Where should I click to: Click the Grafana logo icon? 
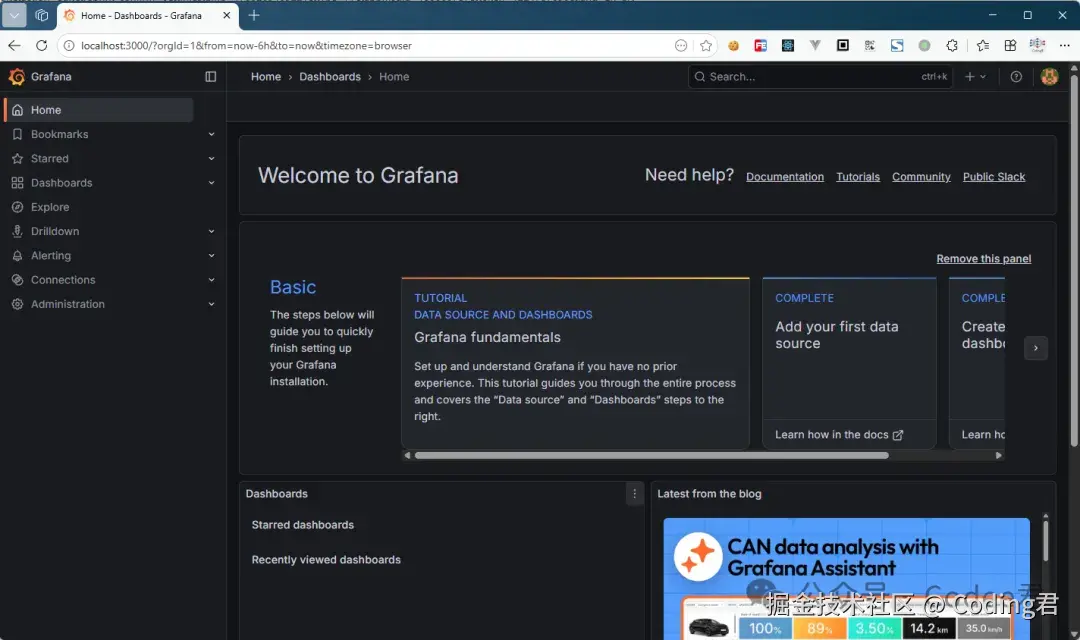click(x=17, y=76)
